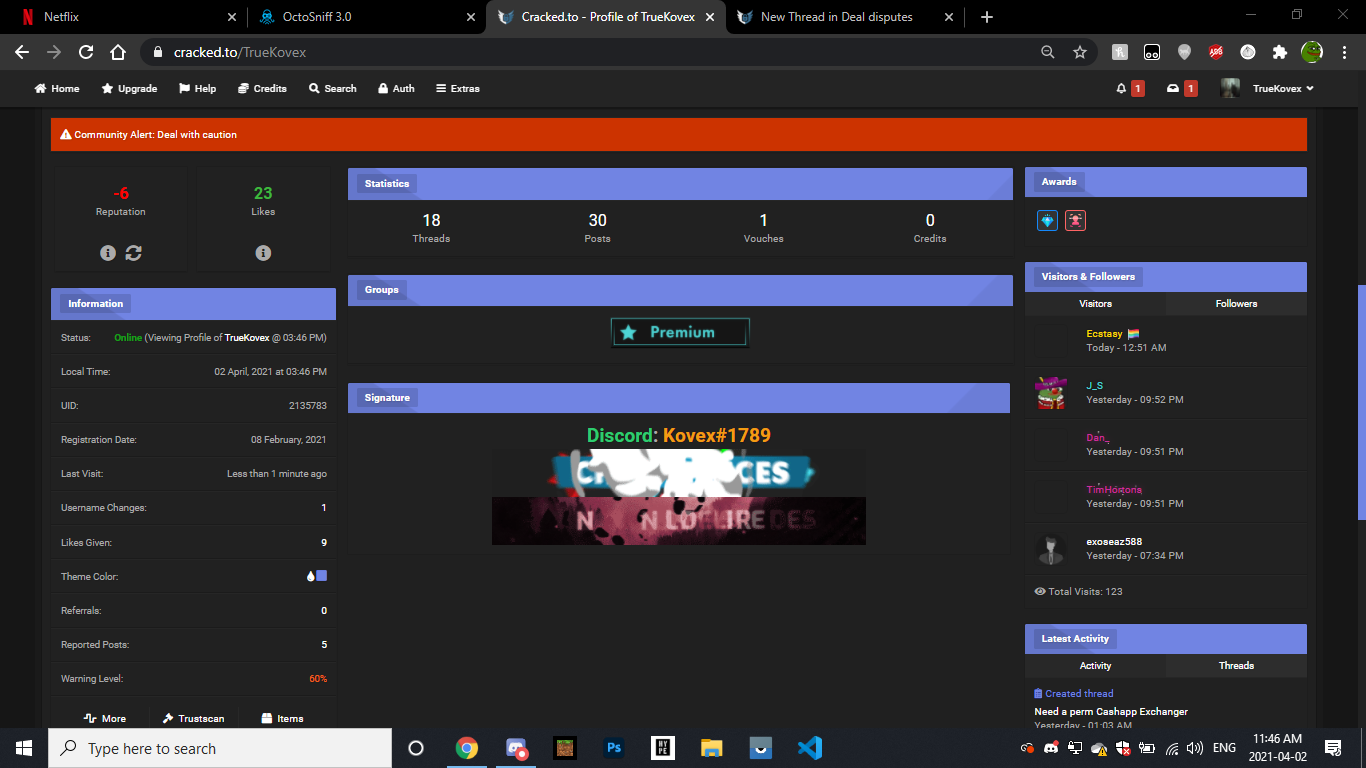Refresh reputation with the sync icon

[133, 253]
